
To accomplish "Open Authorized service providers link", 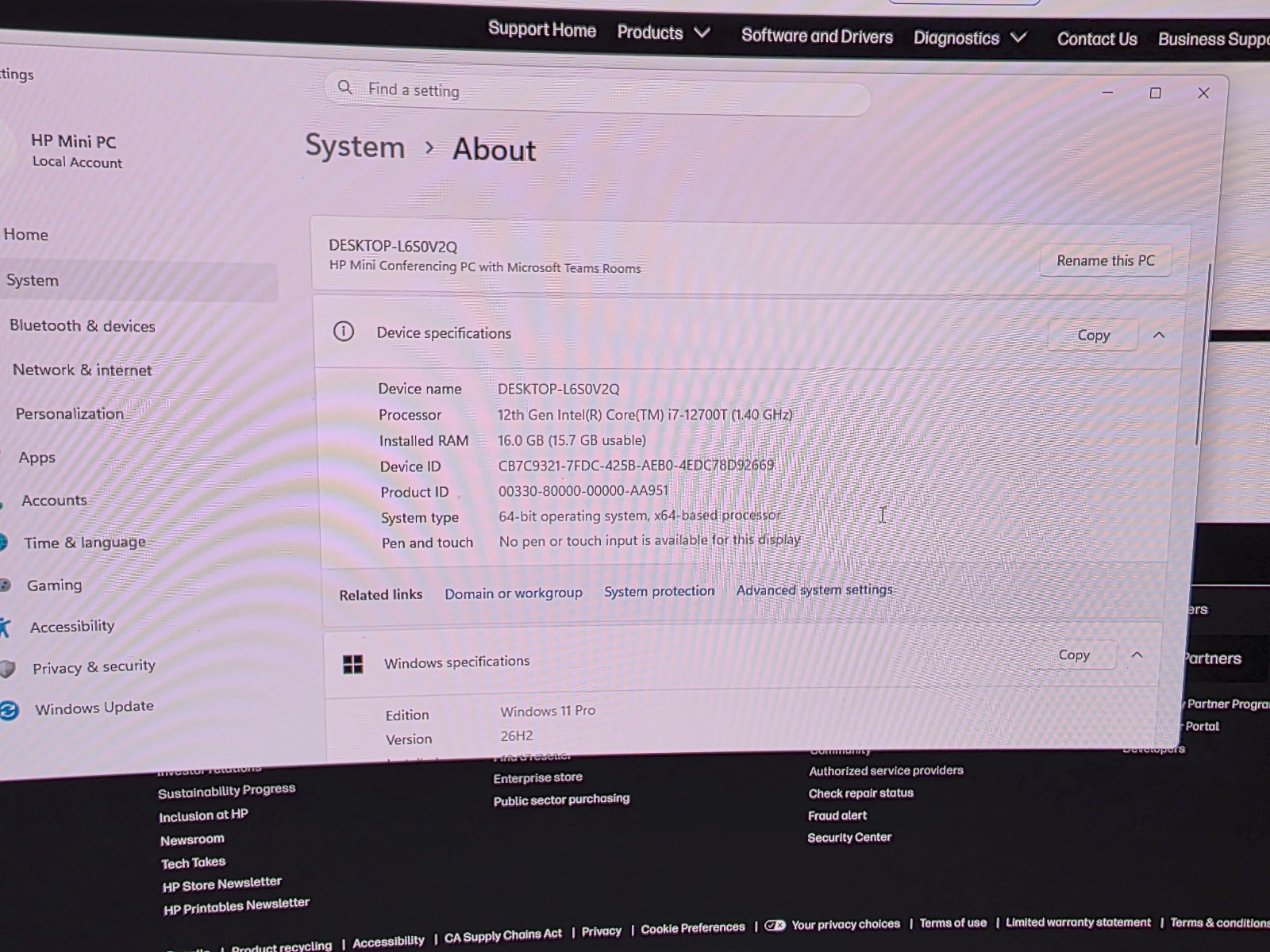I will pyautogui.click(x=886, y=770).
